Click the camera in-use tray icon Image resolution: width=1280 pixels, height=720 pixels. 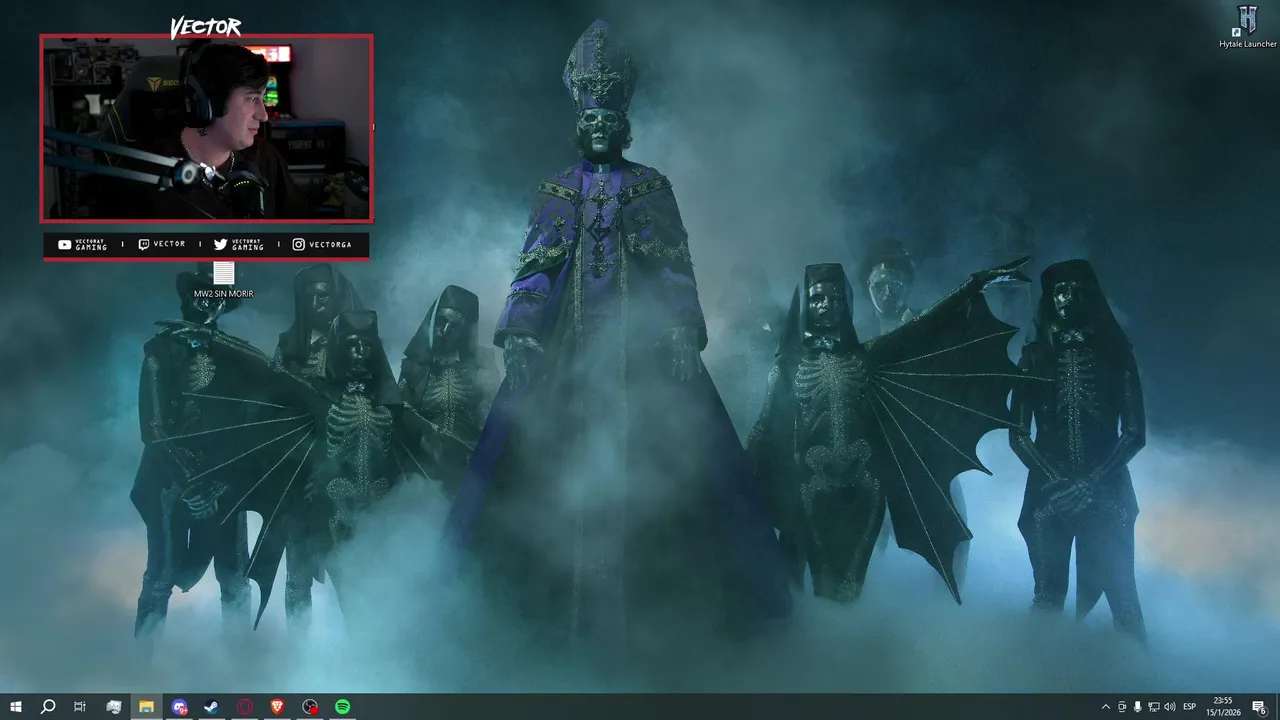pos(1122,707)
